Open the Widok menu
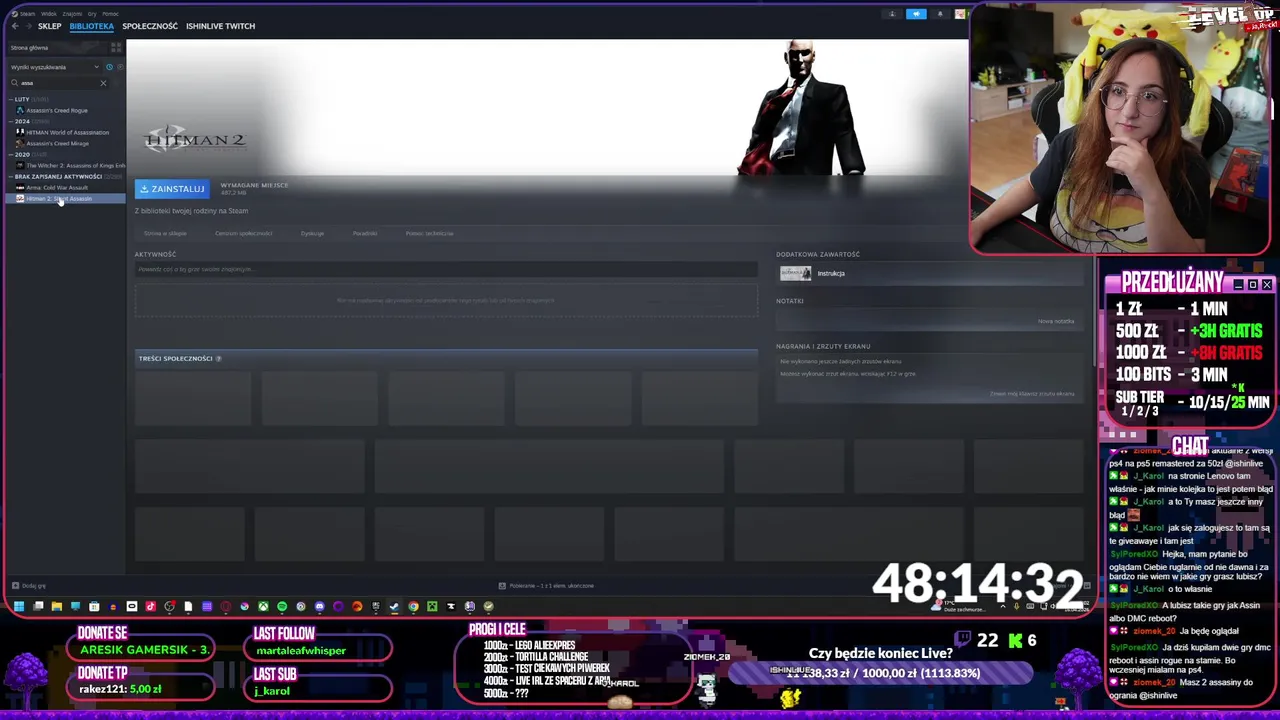The height and width of the screenshot is (720, 1280). tap(48, 14)
